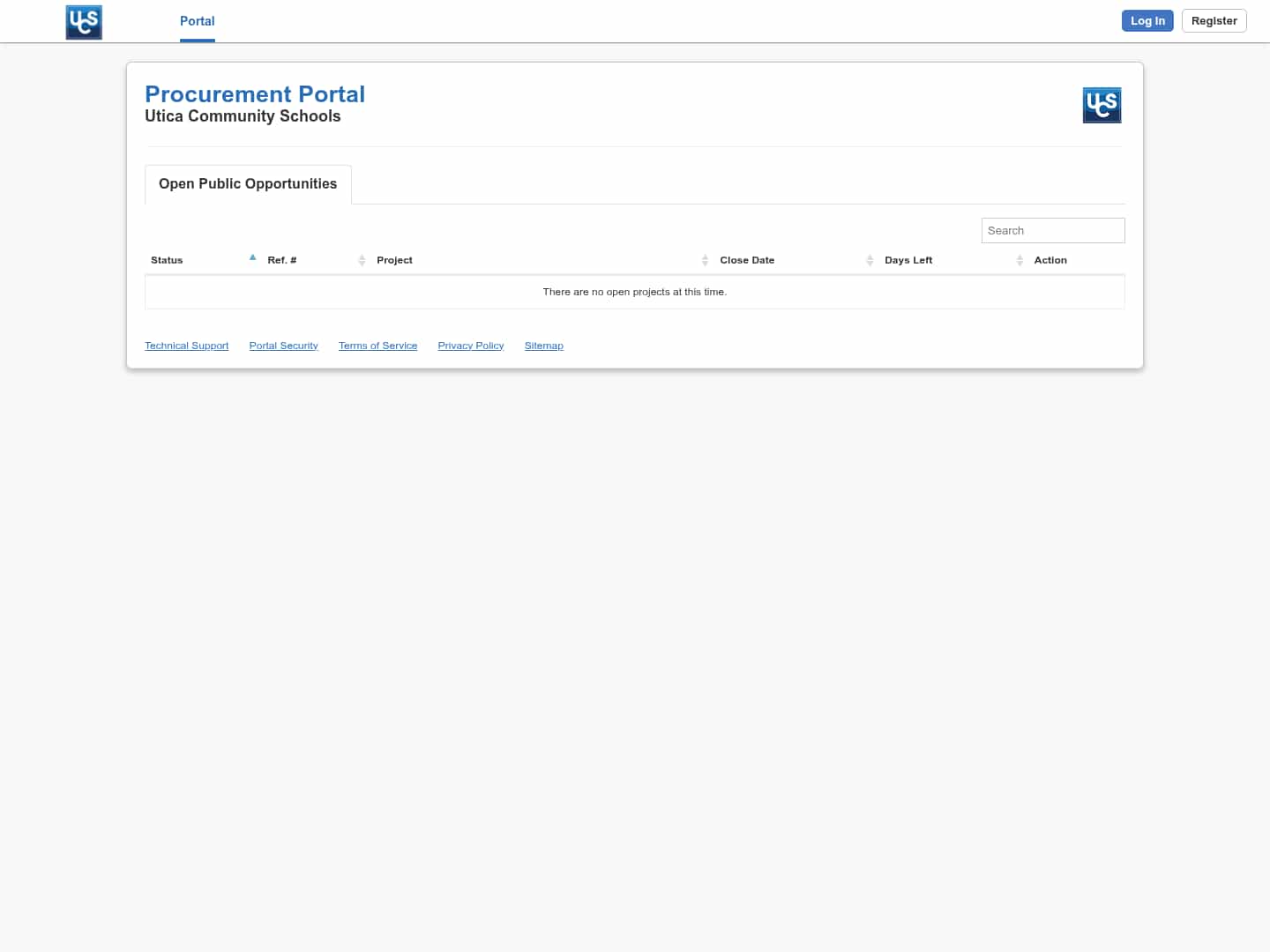
Task: Click the sort icon next to Close Date
Action: tap(870, 259)
